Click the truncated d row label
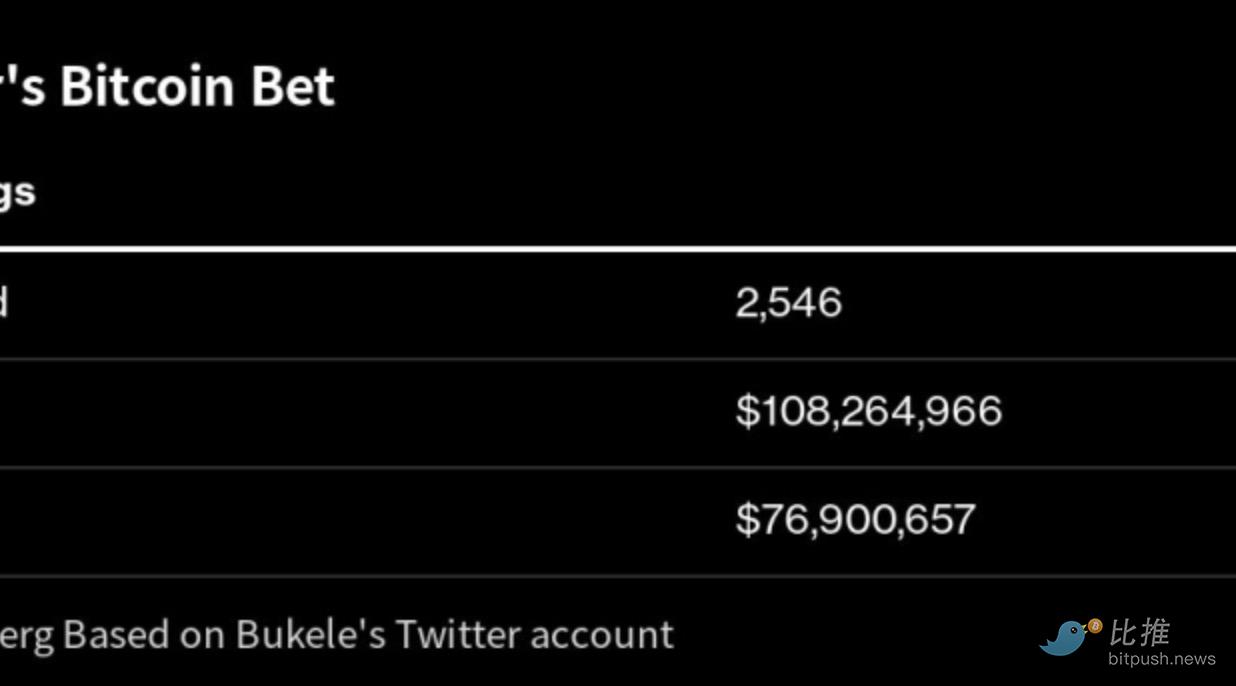The height and width of the screenshot is (686, 1236). click(3, 302)
